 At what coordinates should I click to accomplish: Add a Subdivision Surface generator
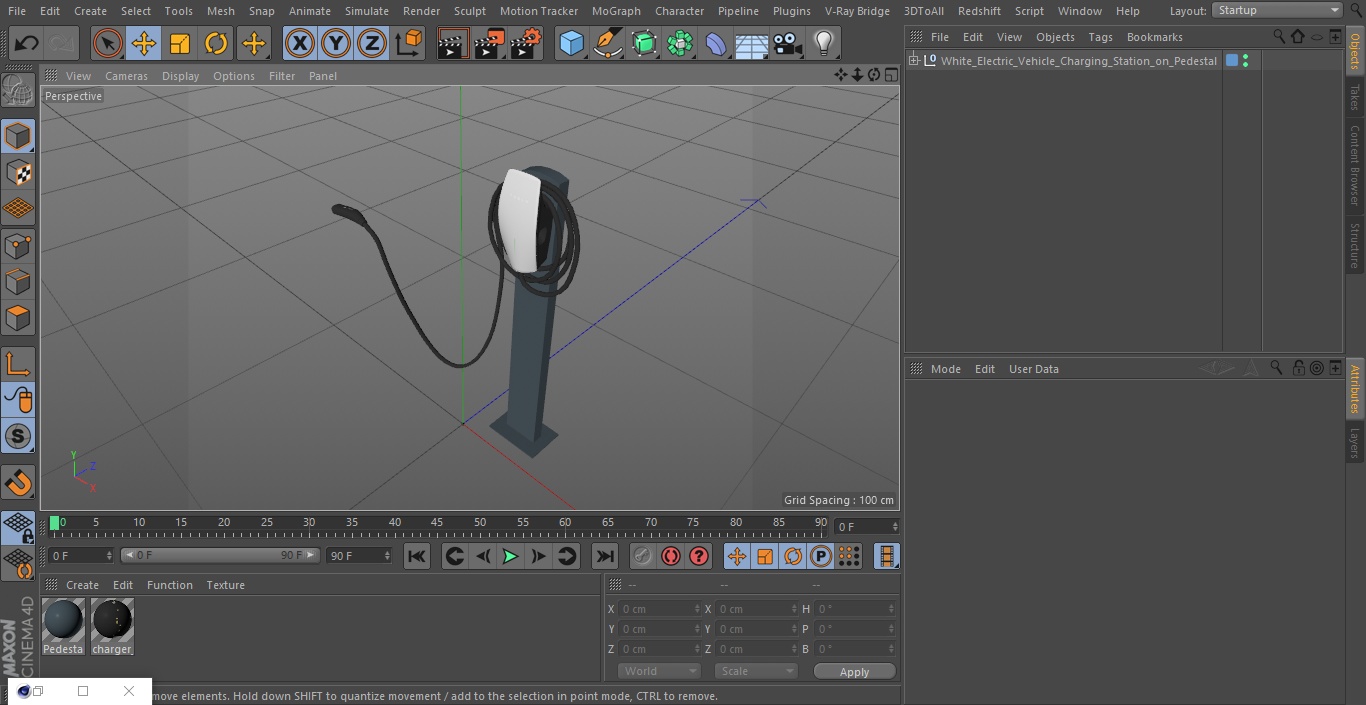(644, 43)
